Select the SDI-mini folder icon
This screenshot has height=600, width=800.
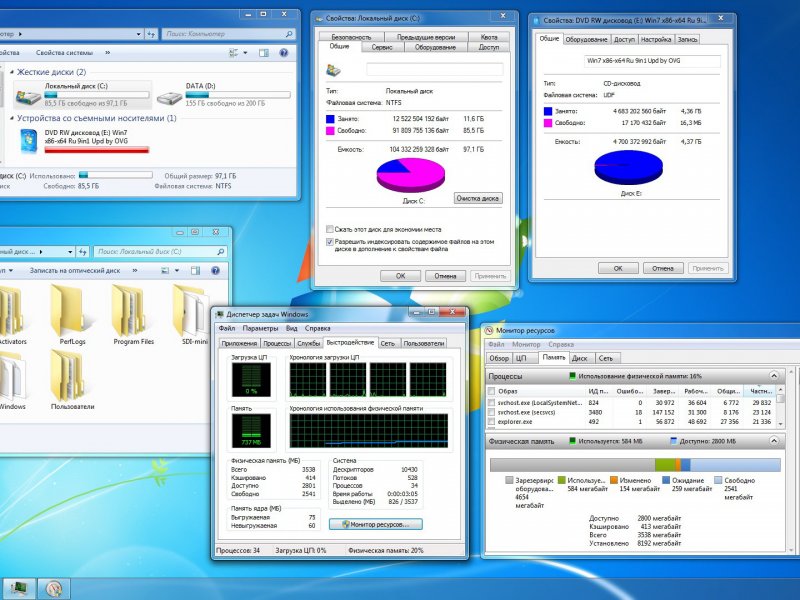190,309
